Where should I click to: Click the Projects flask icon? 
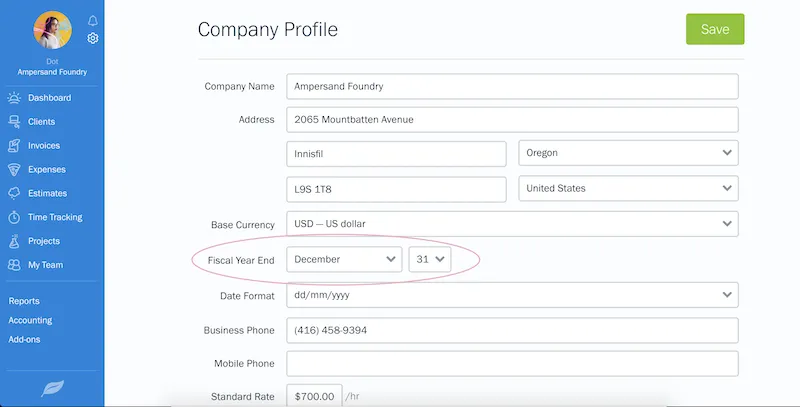coord(14,241)
